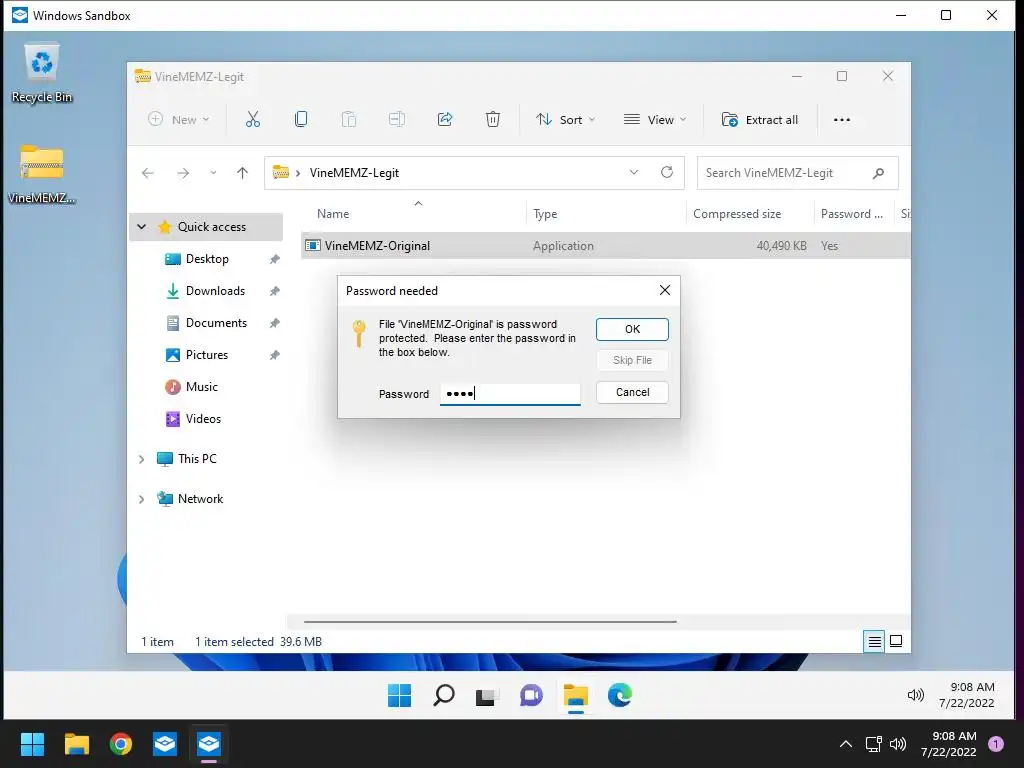Viewport: 1024px width, 768px height.
Task: Switch to large icons view in status bar
Action: [896, 641]
